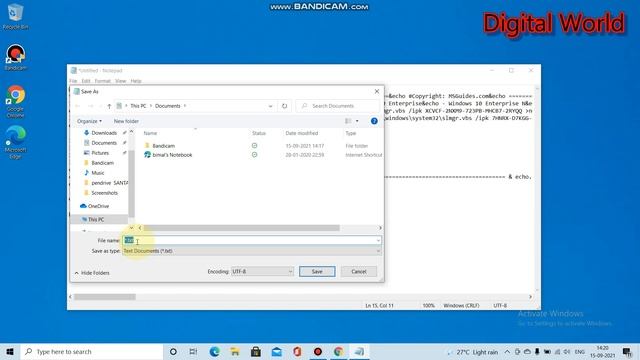Click the File name input field
640x360 pixels.
252,240
